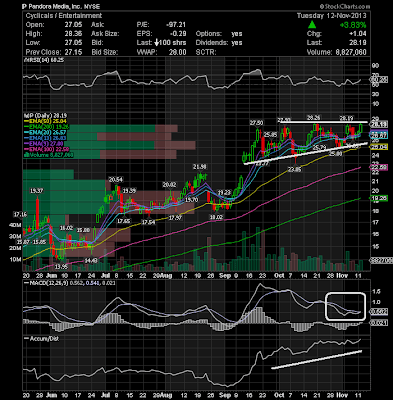The width and height of the screenshot is (393, 400).
Task: Click the green EMA(200) 19.26 legend entry
Action: pos(45,127)
